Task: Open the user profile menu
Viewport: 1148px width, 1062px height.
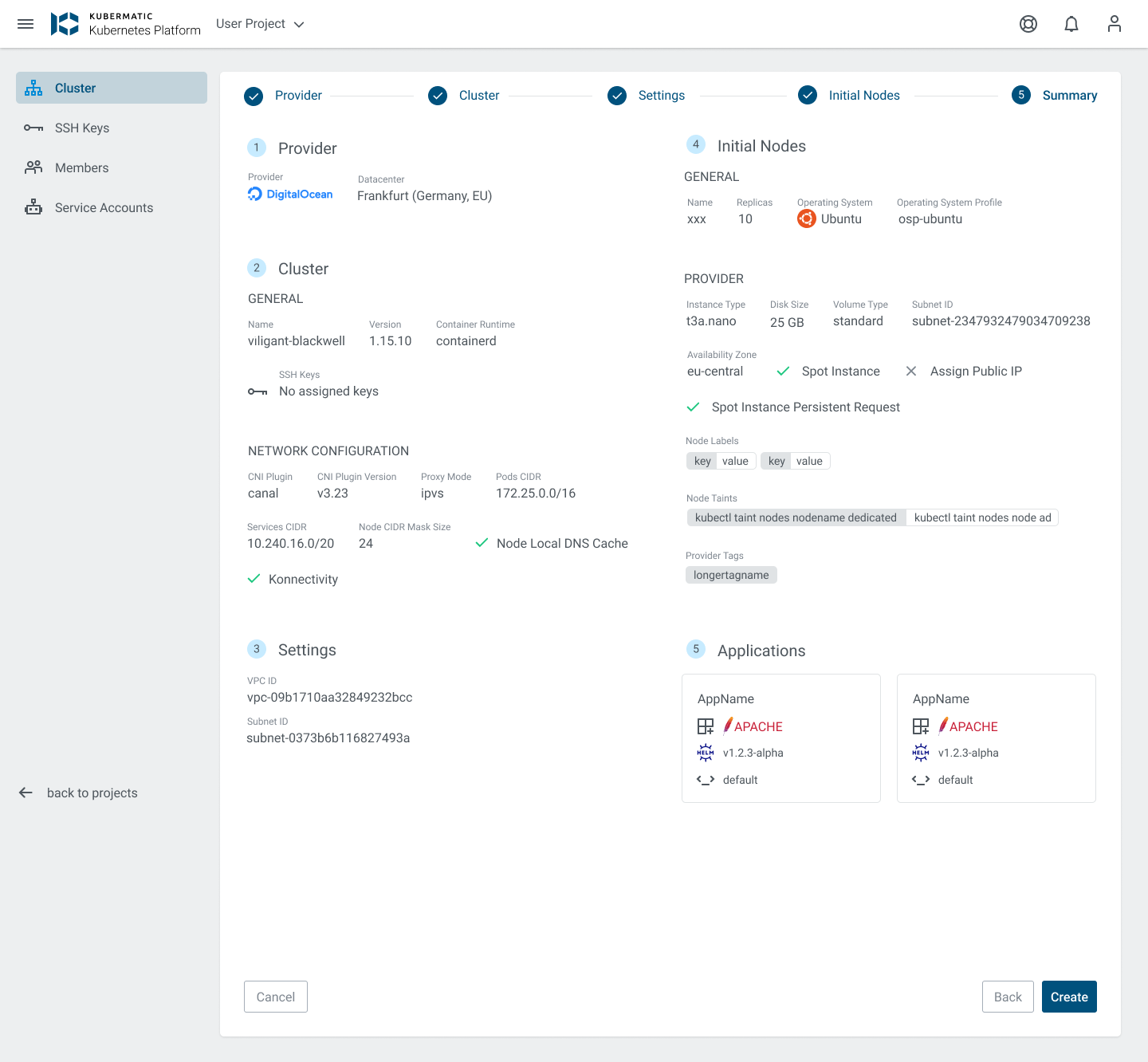Action: coord(1115,24)
